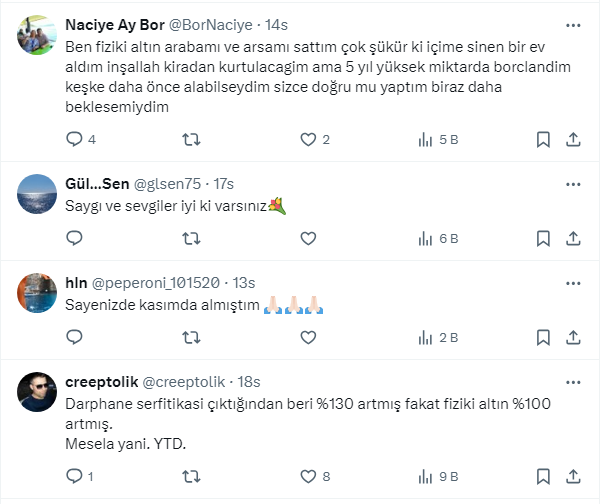
Task: Reply to Gül...Sen's tweet
Action: pyautogui.click(x=74, y=239)
